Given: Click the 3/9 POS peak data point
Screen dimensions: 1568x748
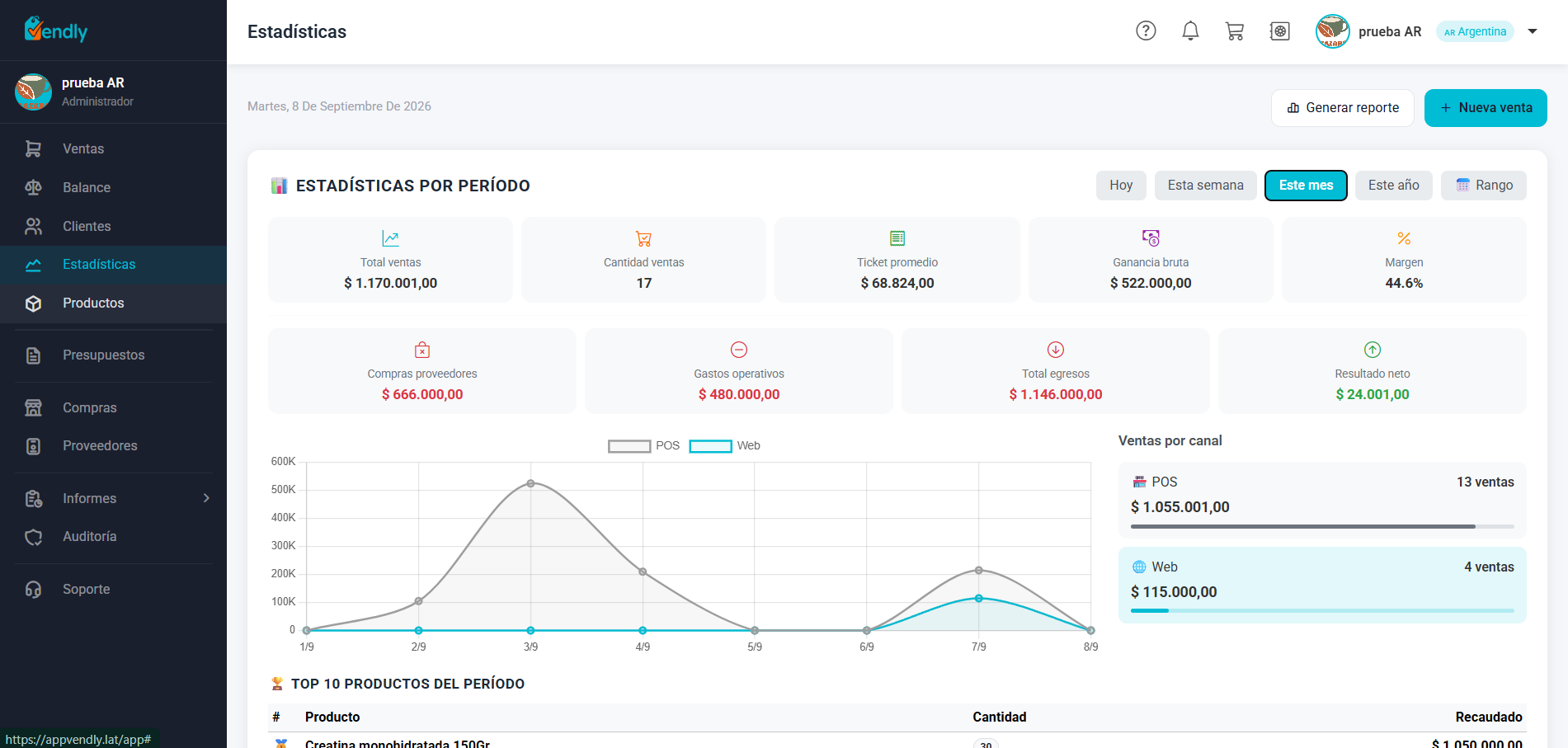Looking at the screenshot, I should pyautogui.click(x=530, y=483).
